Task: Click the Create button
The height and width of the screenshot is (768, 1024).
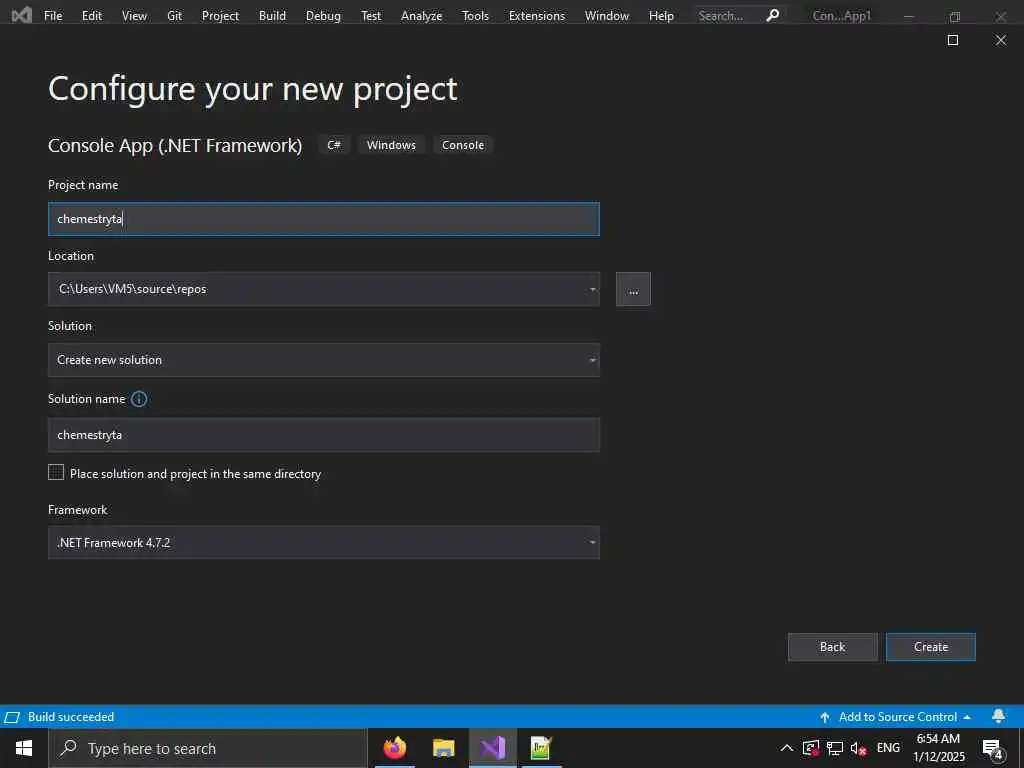Action: (x=931, y=647)
